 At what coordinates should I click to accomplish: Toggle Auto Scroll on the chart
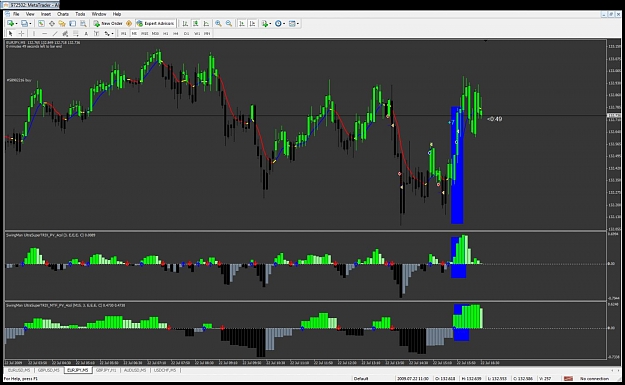242,24
